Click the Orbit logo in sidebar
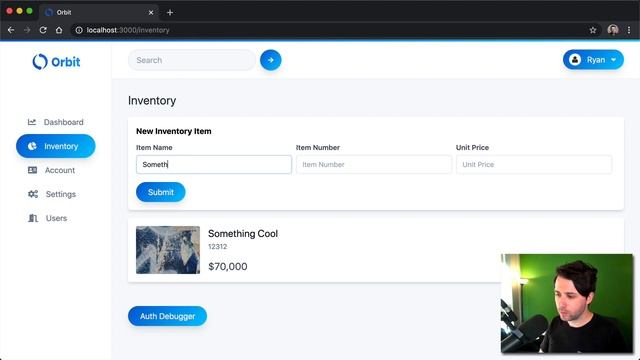This screenshot has height=360, width=640. [x=56, y=62]
